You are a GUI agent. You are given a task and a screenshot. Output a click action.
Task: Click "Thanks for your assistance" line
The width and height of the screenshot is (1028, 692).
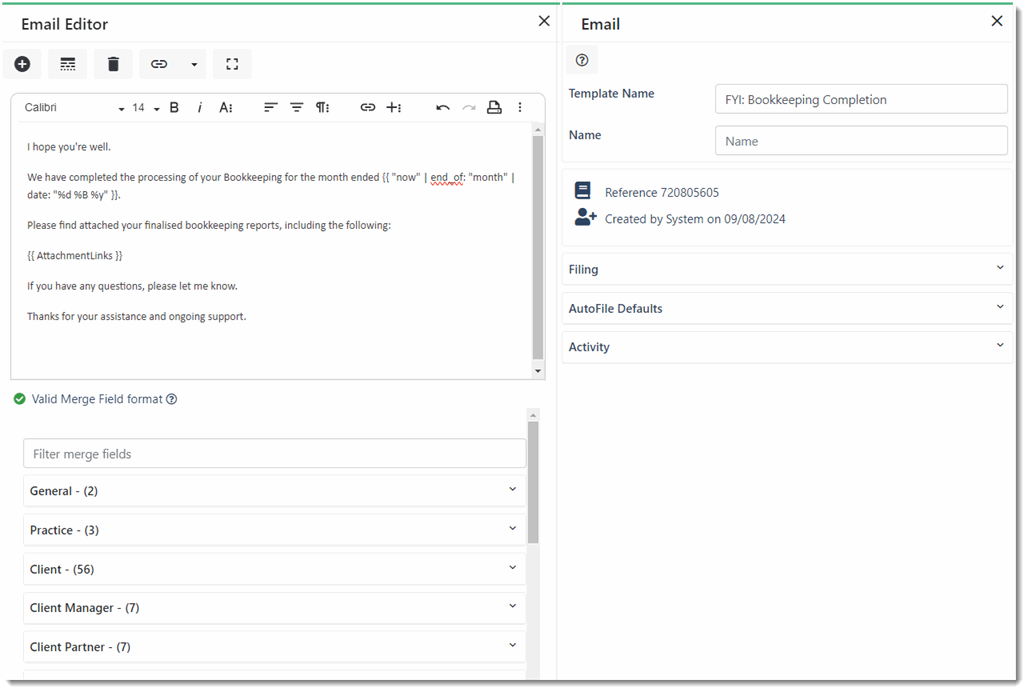click(136, 317)
